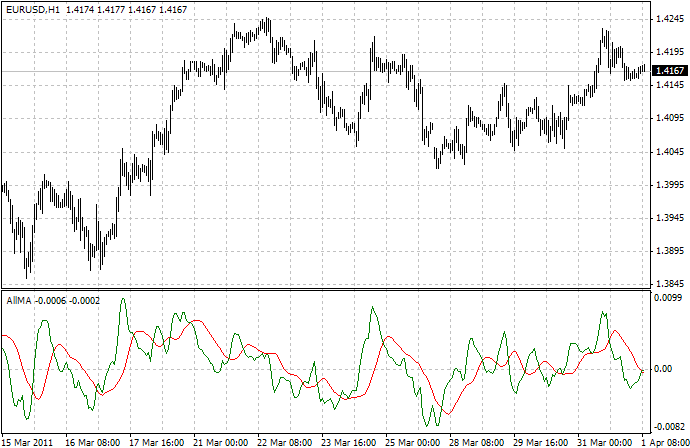This screenshot has width=690, height=448.
Task: Click the 15 Mar 2011 date label
Action: 28,441
